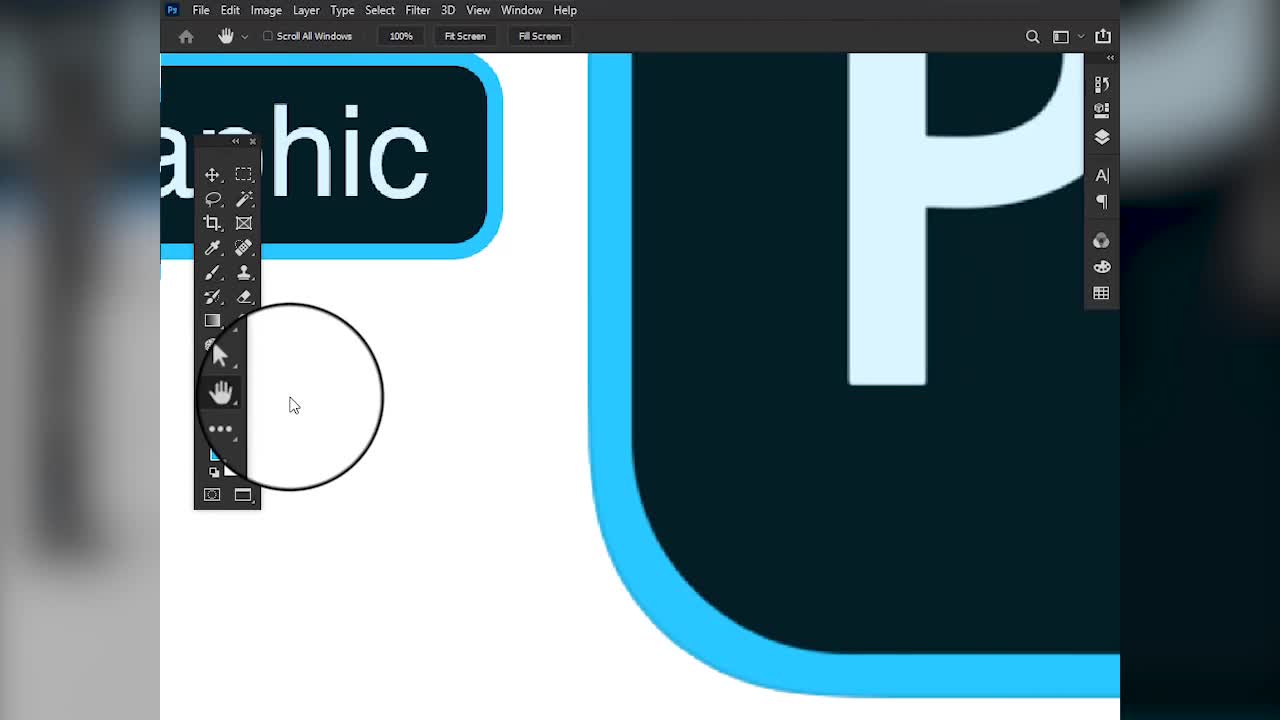Click the 100% zoom button
Viewport: 1280px width, 720px height.
[x=401, y=36]
